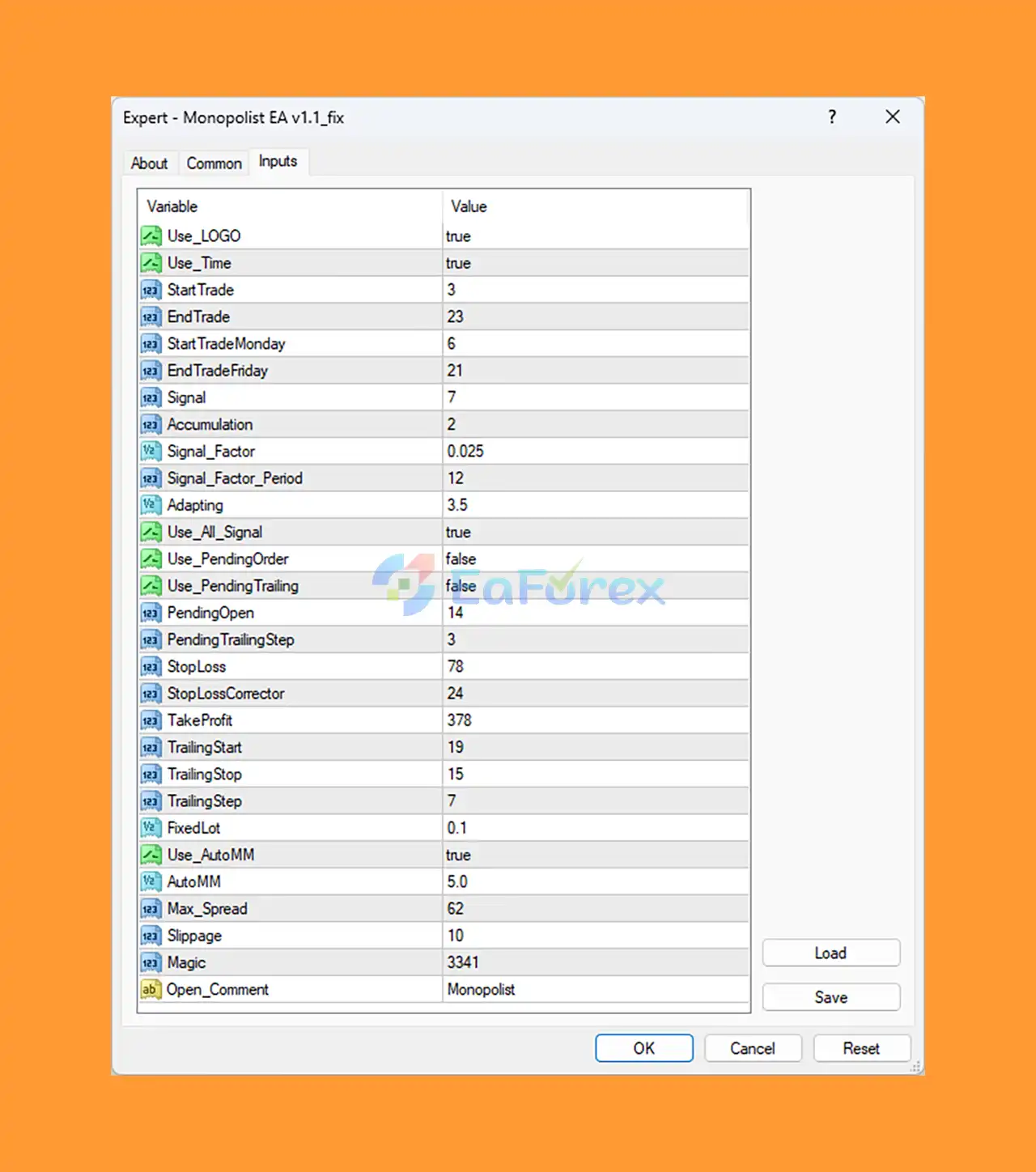Select the Open_Comment value Monopolist
1036x1172 pixels.
click(482, 989)
